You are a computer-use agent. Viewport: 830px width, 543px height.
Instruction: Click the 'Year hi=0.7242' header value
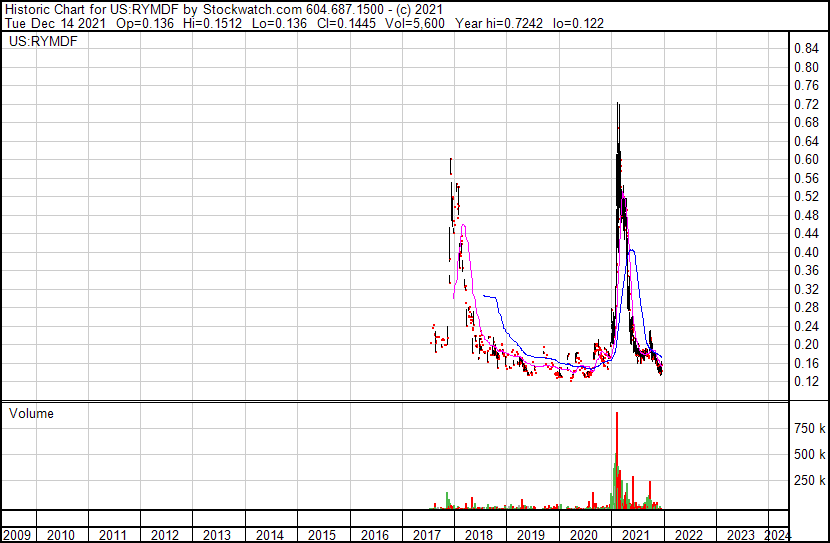click(499, 23)
